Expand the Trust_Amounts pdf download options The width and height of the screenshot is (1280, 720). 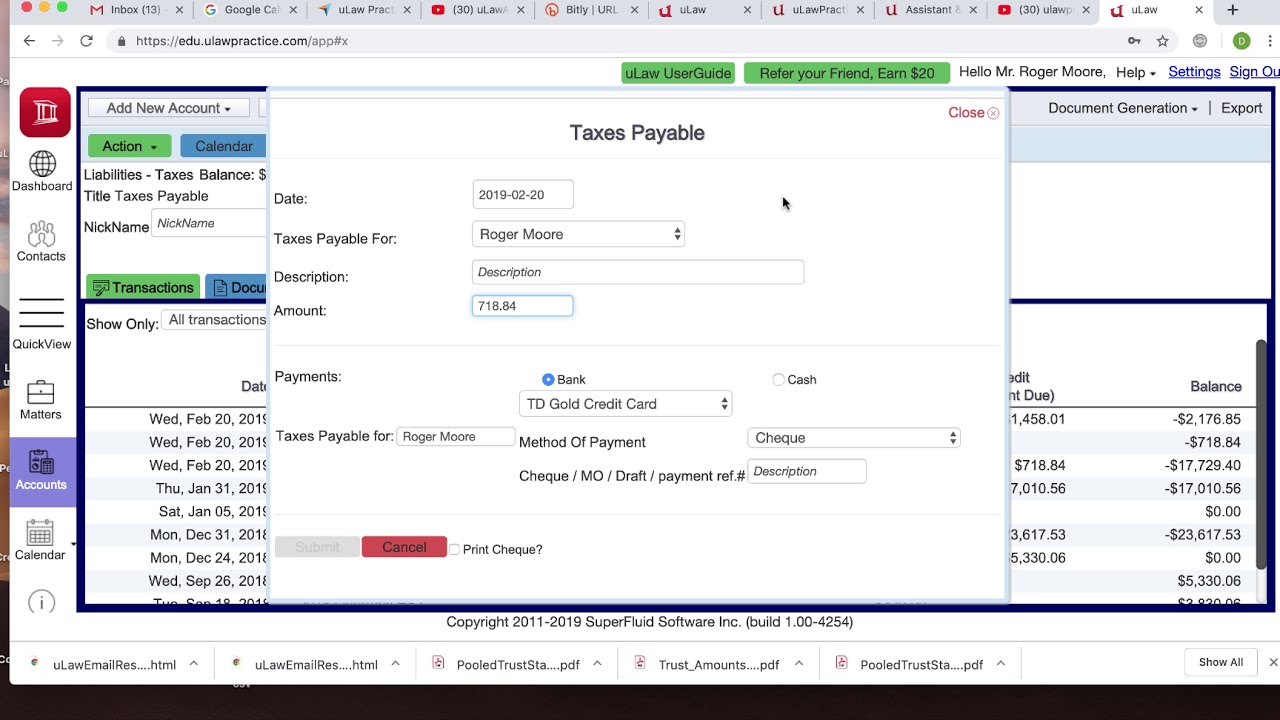(x=798, y=663)
